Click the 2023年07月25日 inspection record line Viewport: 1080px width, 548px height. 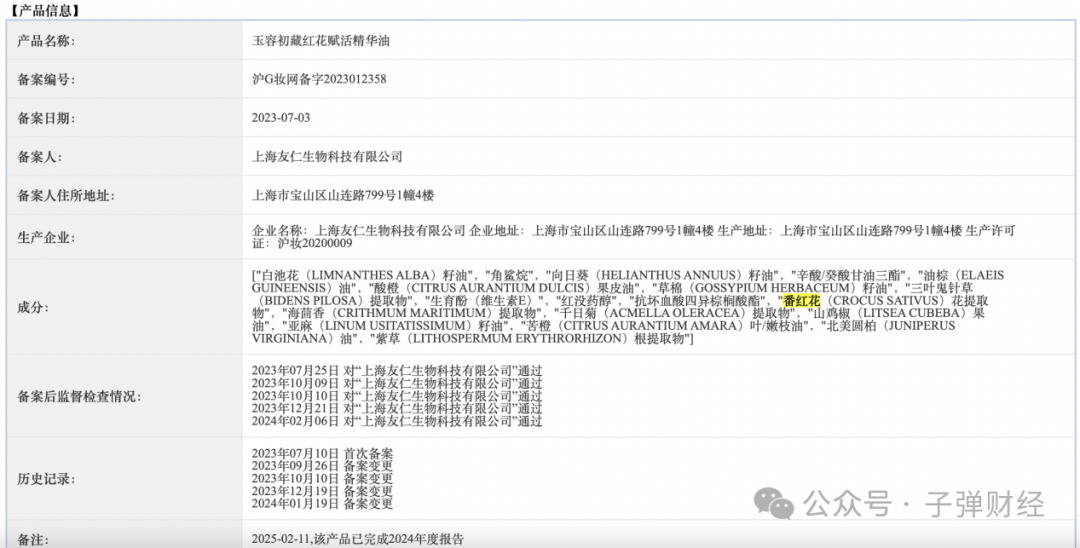click(x=397, y=370)
